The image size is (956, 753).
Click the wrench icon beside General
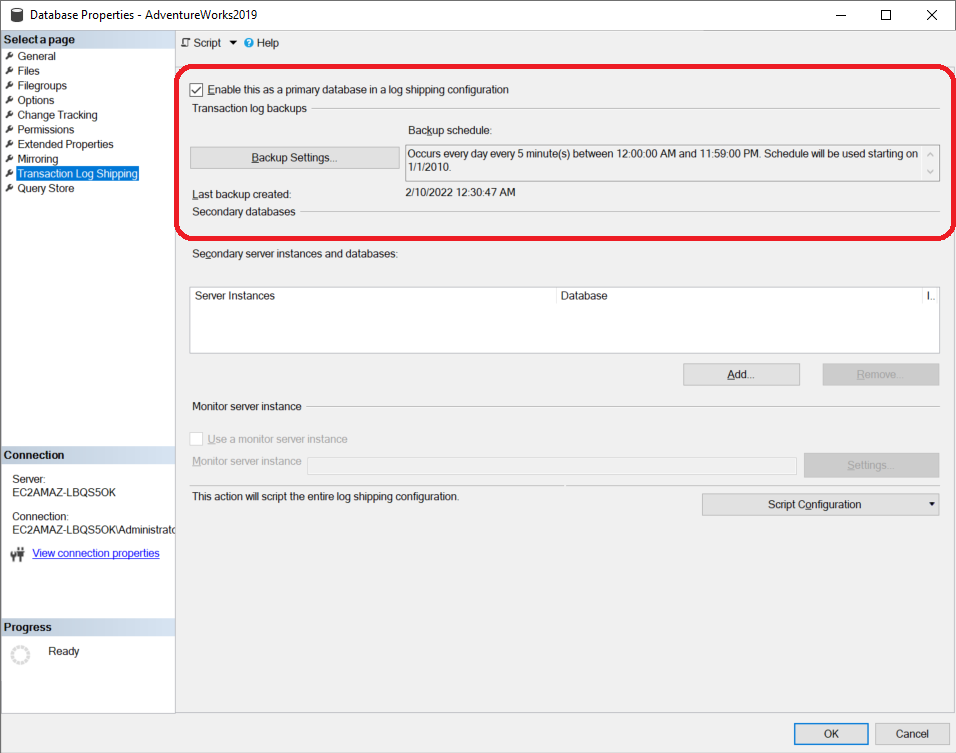(9, 55)
